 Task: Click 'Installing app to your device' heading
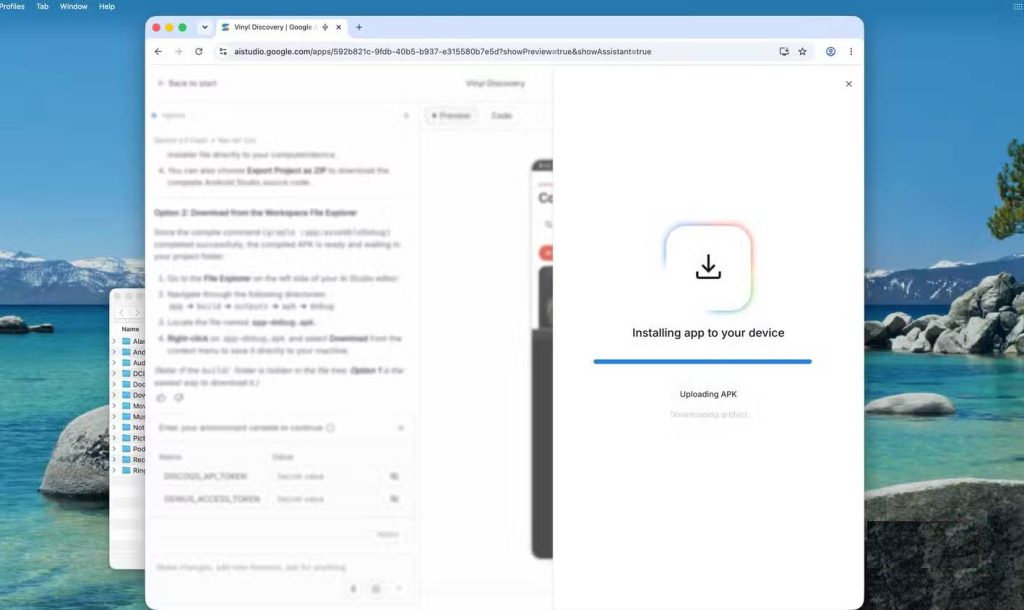(x=708, y=332)
